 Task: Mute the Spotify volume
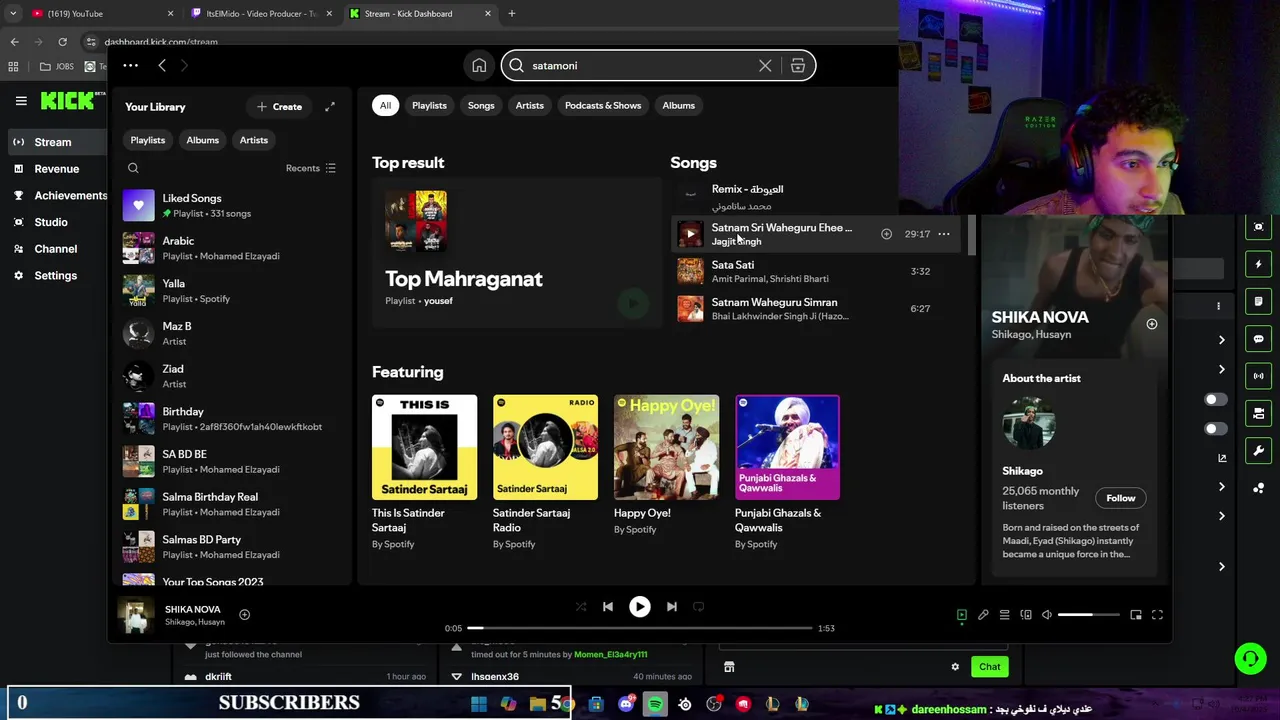[1047, 615]
